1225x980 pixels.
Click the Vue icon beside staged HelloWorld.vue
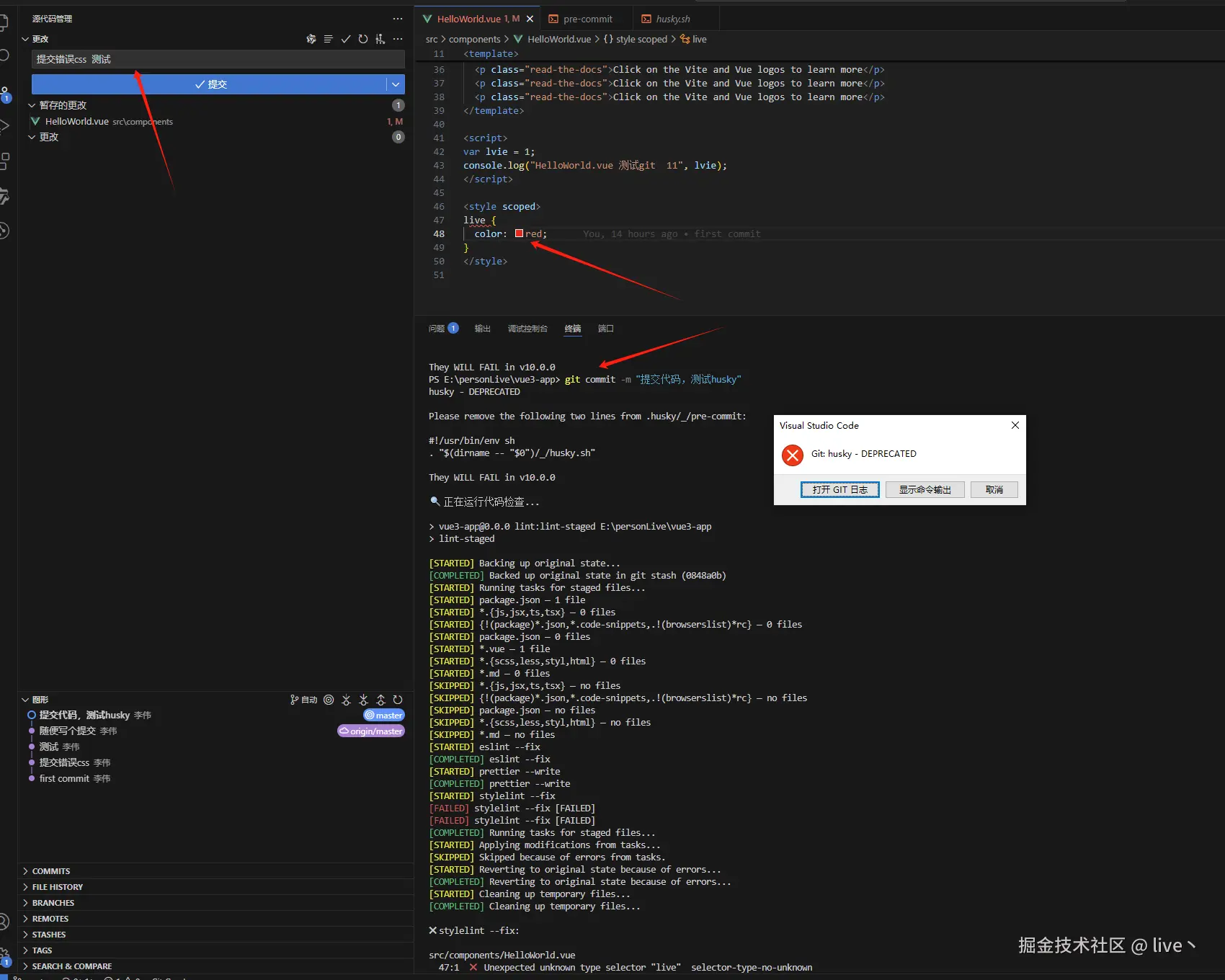35,122
